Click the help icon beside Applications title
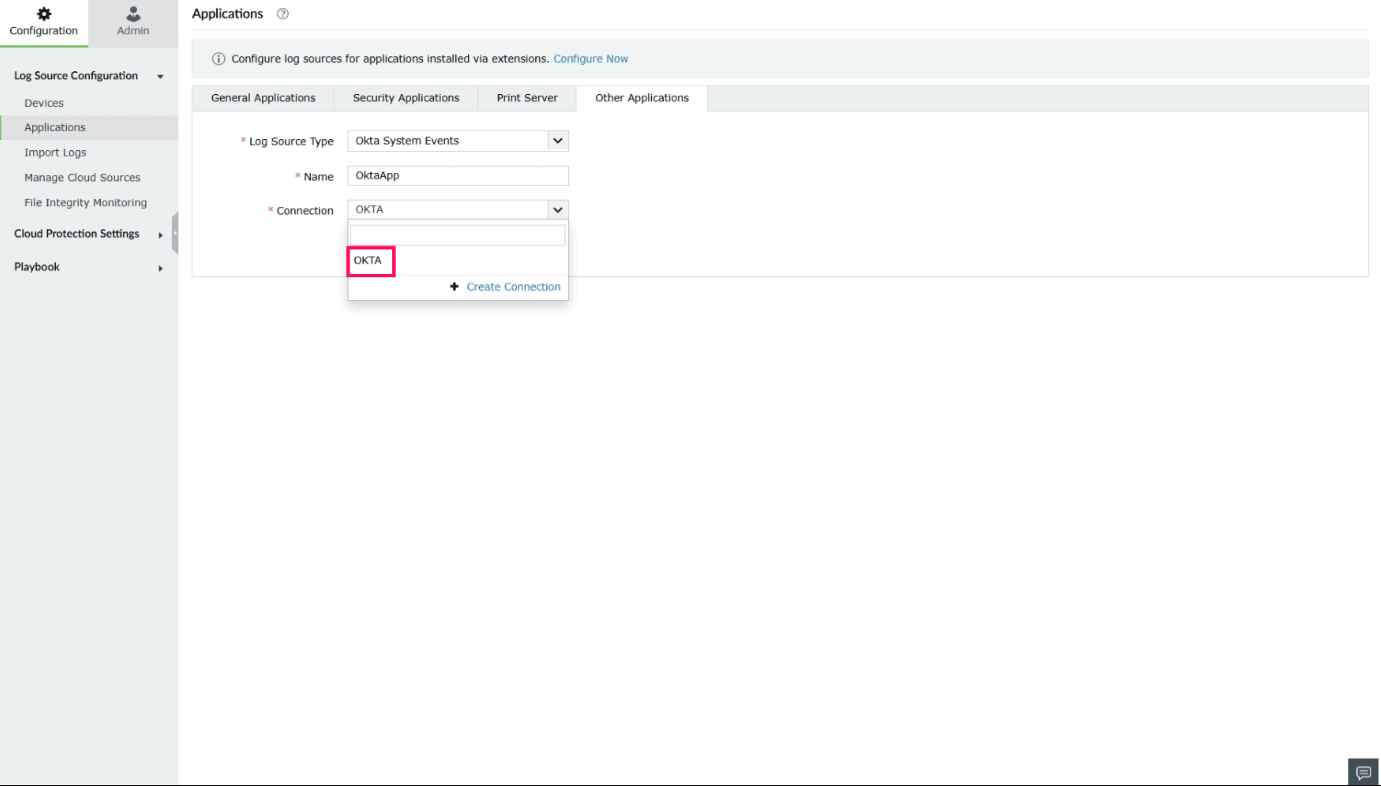This screenshot has width=1381, height=786. (x=282, y=14)
